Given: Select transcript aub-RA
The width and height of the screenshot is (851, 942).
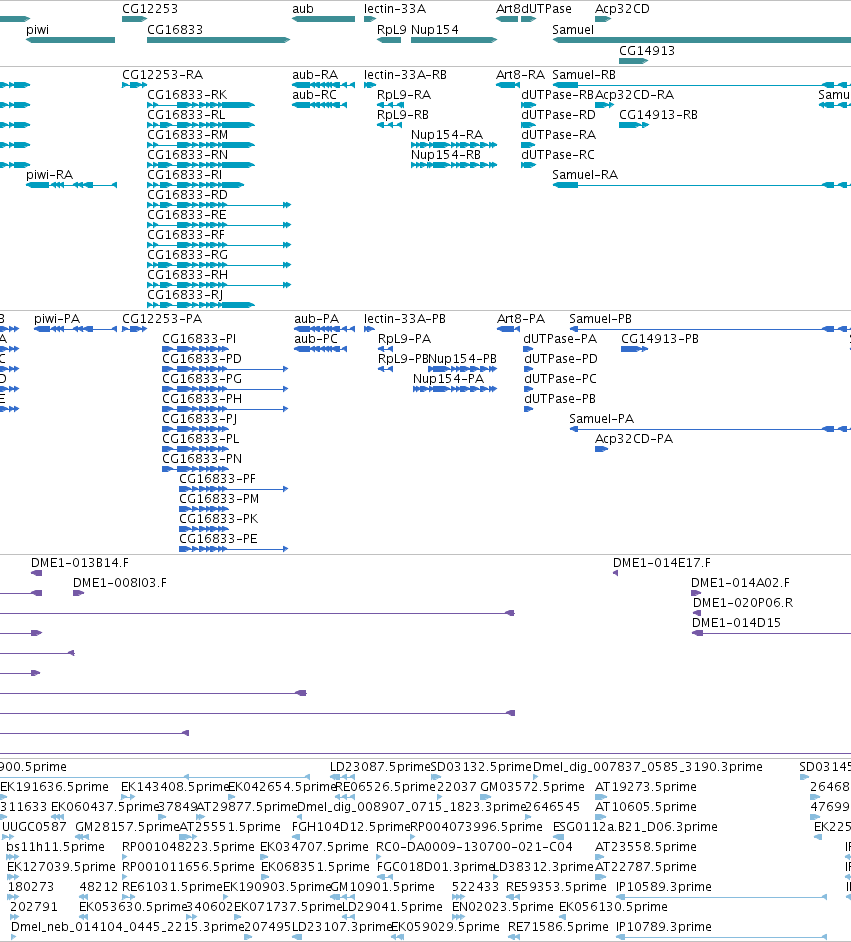Looking at the screenshot, I should pos(315,75).
